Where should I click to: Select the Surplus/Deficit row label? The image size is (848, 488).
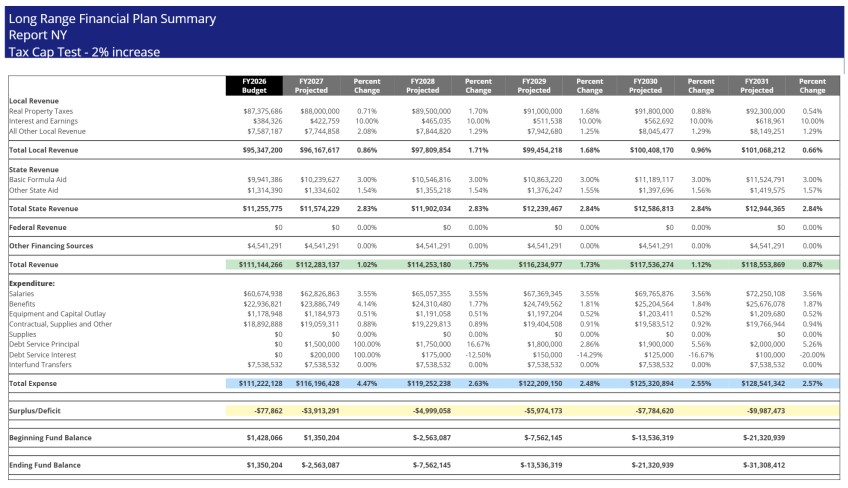point(35,410)
